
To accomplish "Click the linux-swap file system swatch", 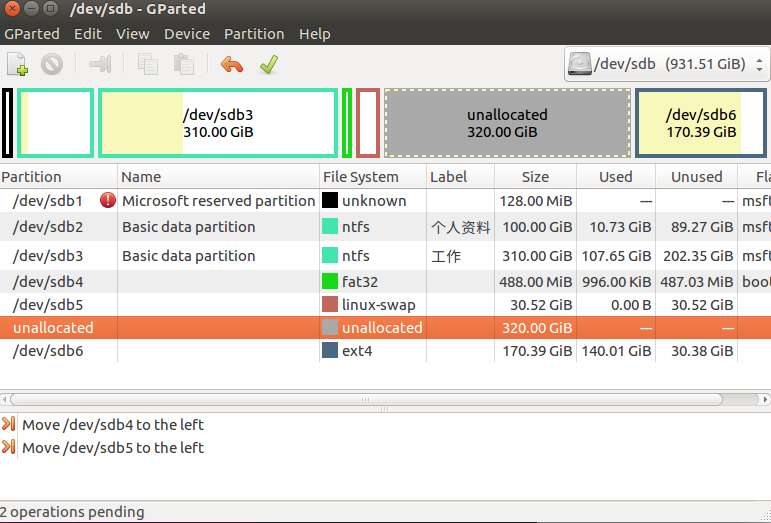I will (x=330, y=304).
